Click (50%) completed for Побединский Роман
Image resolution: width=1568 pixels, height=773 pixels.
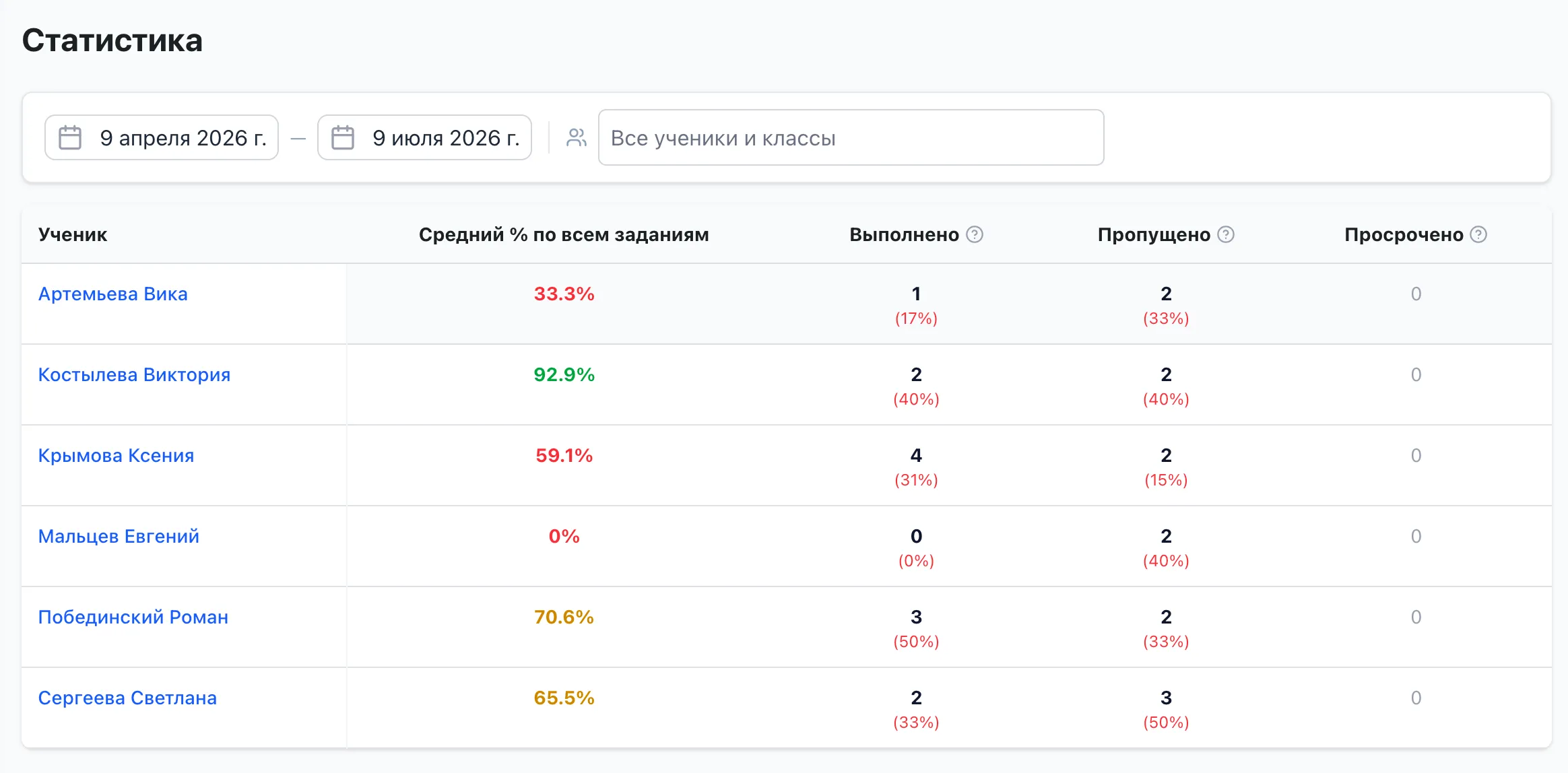[916, 642]
